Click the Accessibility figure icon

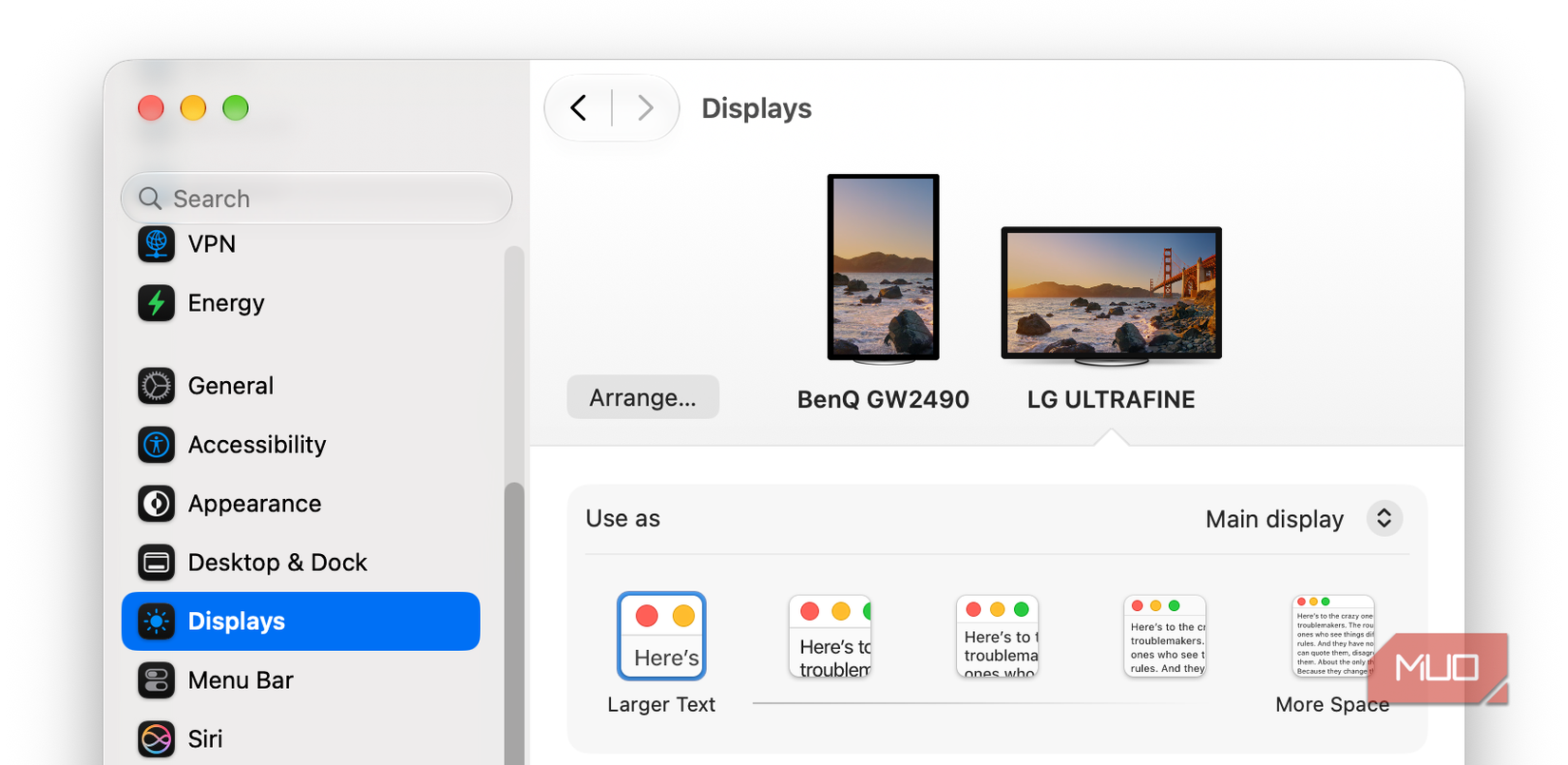click(x=157, y=445)
